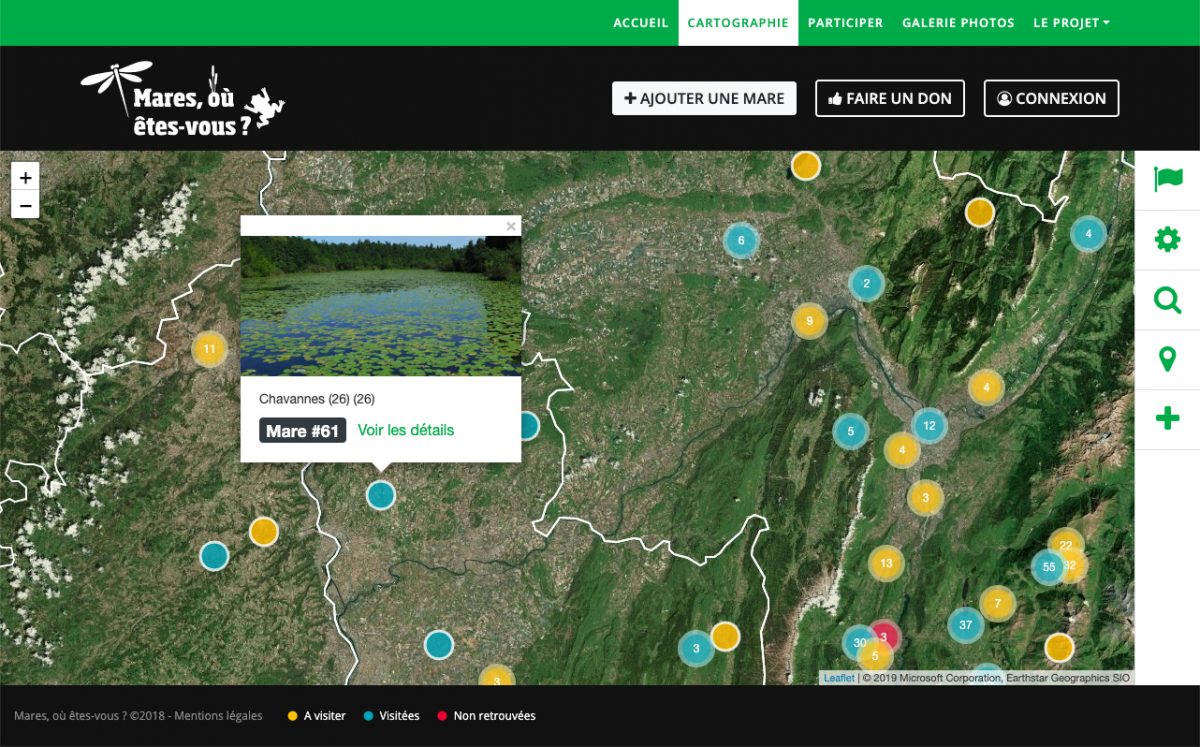Close the Chavannes pond popup
Image resolution: width=1200 pixels, height=747 pixels.
[x=511, y=227]
